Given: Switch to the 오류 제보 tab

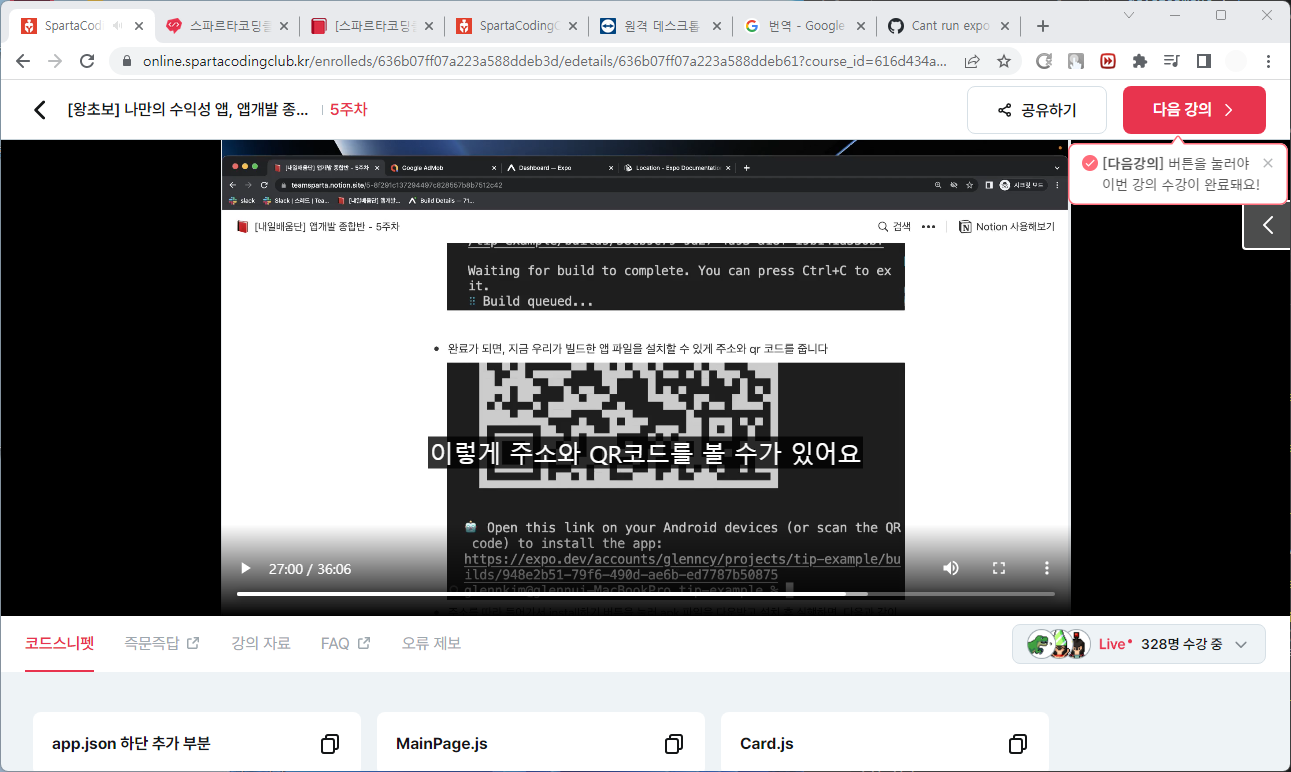Looking at the screenshot, I should click(x=431, y=643).
